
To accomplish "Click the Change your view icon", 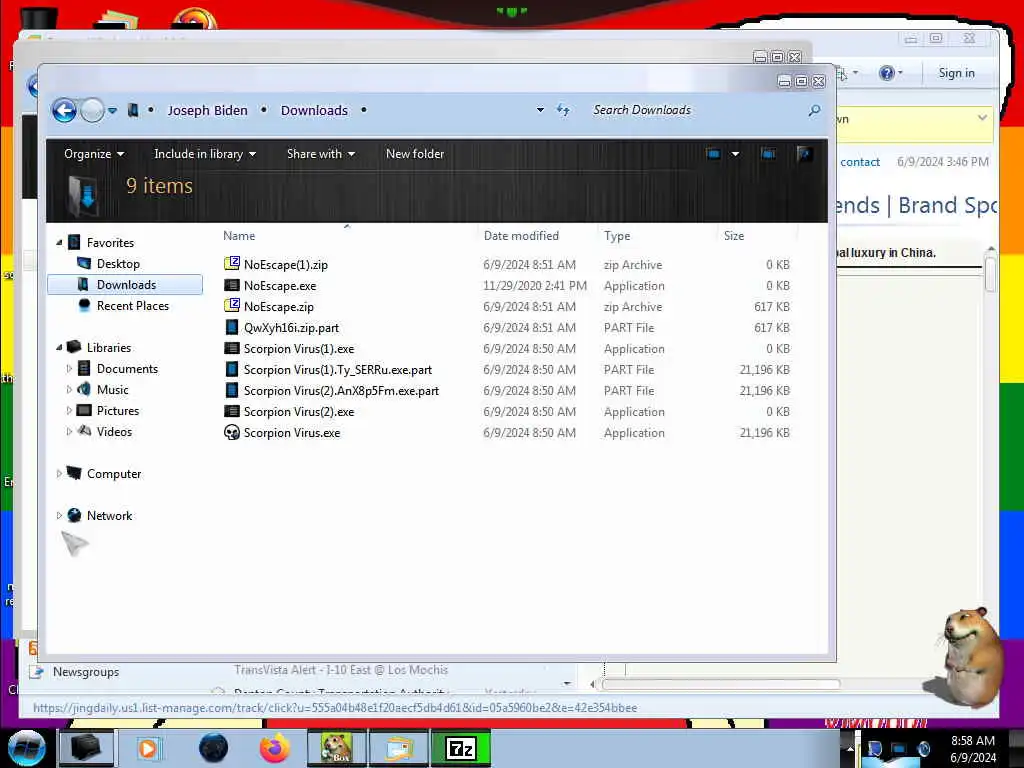I will (713, 154).
